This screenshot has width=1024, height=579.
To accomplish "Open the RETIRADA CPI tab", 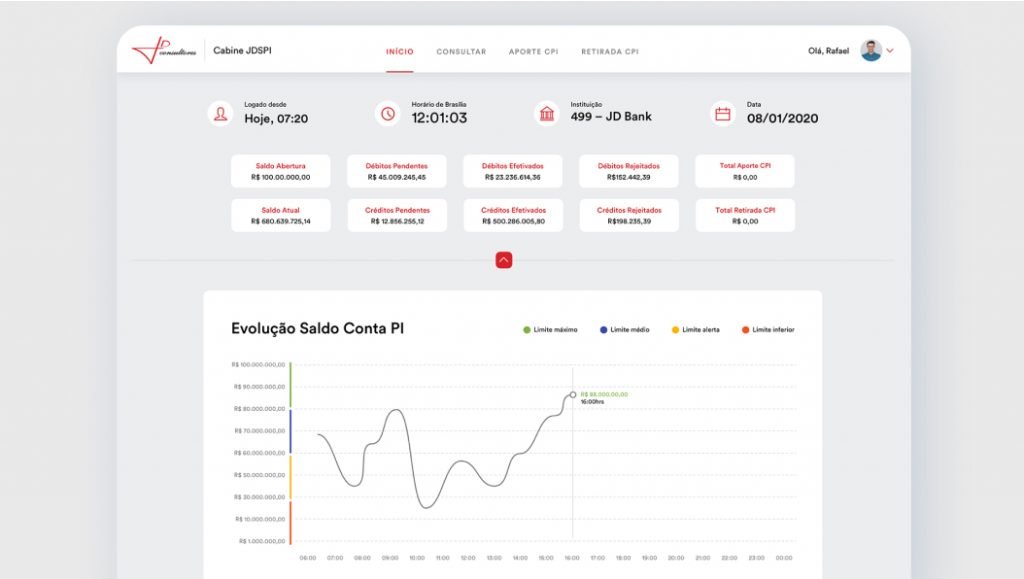I will (x=611, y=50).
